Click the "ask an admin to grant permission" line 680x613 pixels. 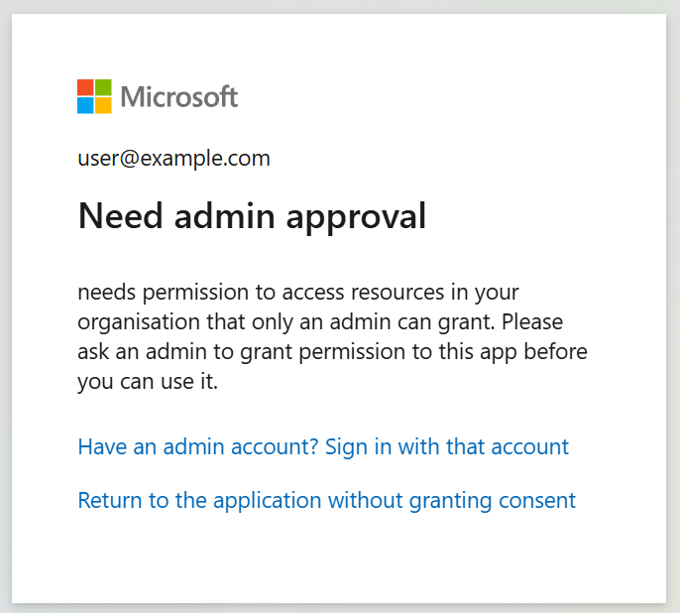pos(332,353)
